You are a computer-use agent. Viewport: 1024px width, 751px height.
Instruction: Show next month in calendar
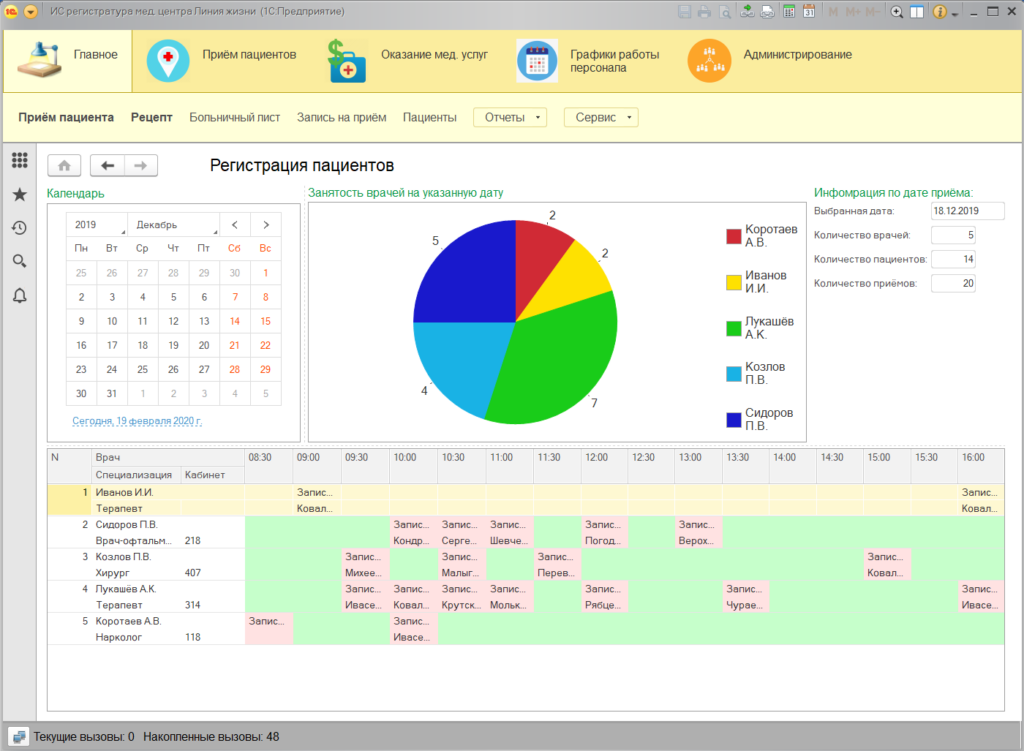click(266, 225)
